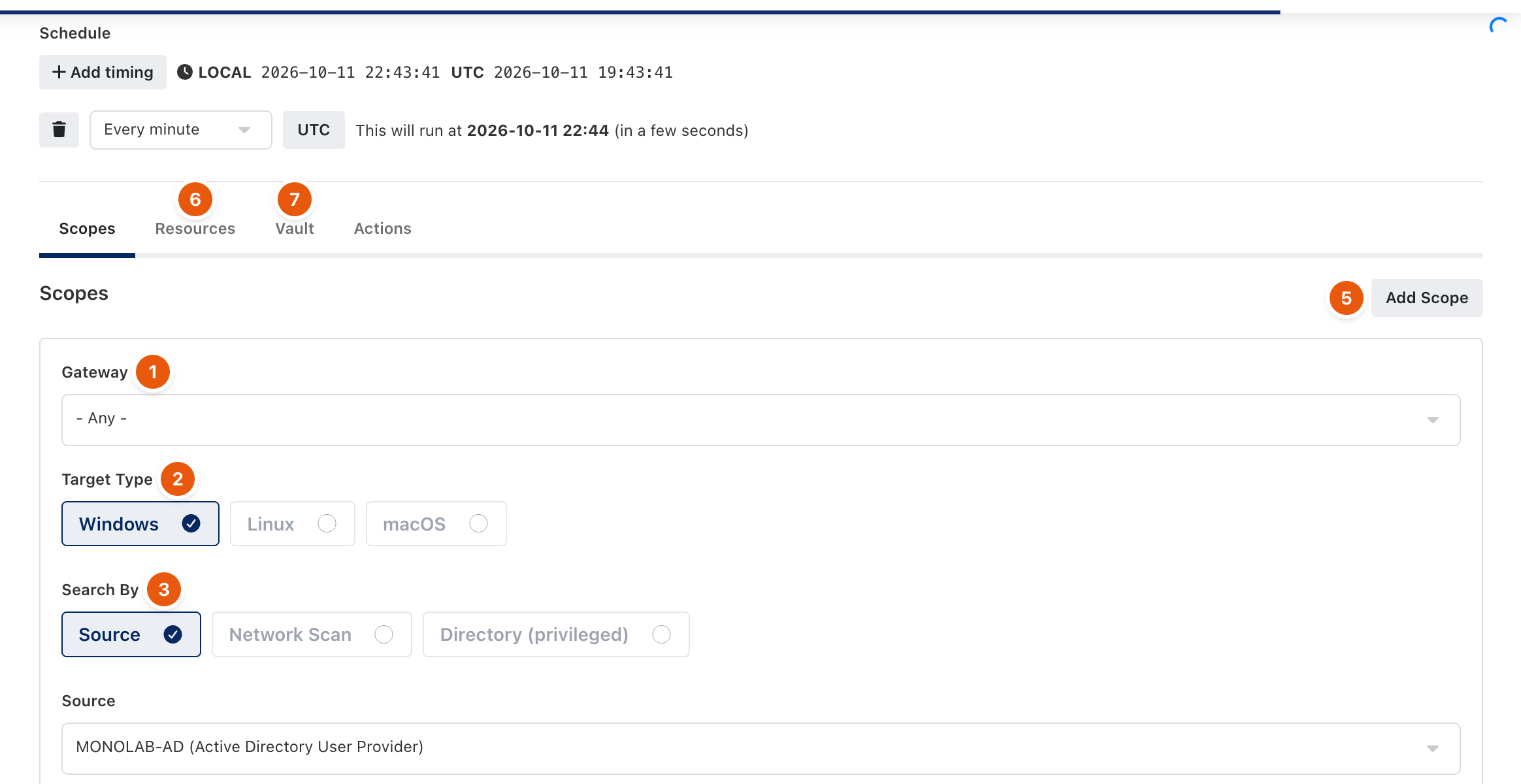Select Windows target type
The image size is (1521, 784).
point(140,524)
